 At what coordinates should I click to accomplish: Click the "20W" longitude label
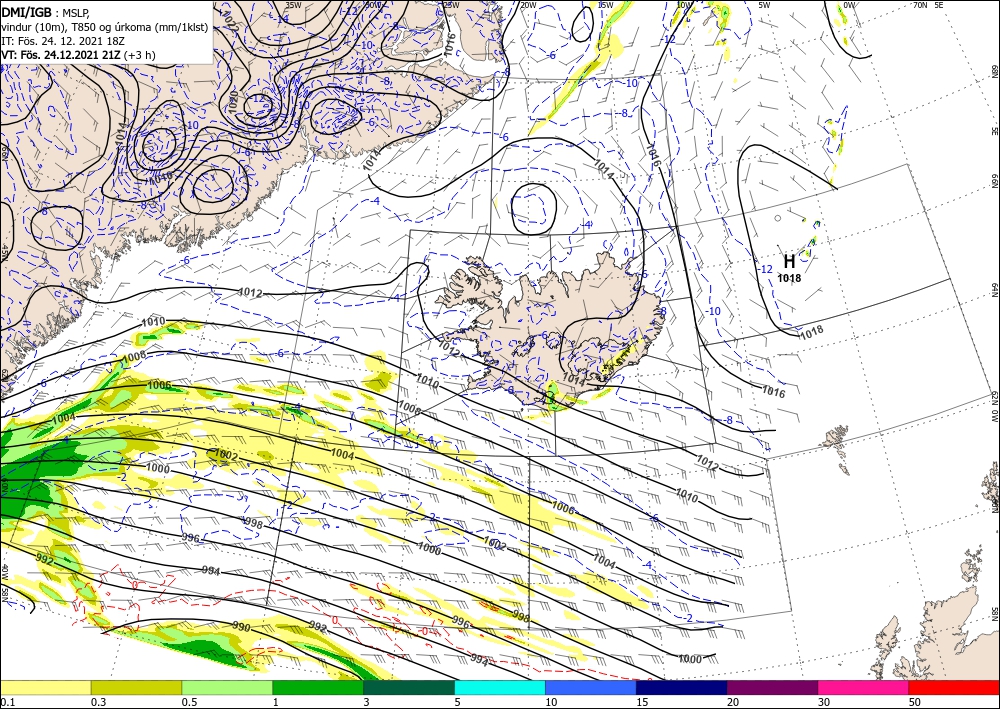527,5
